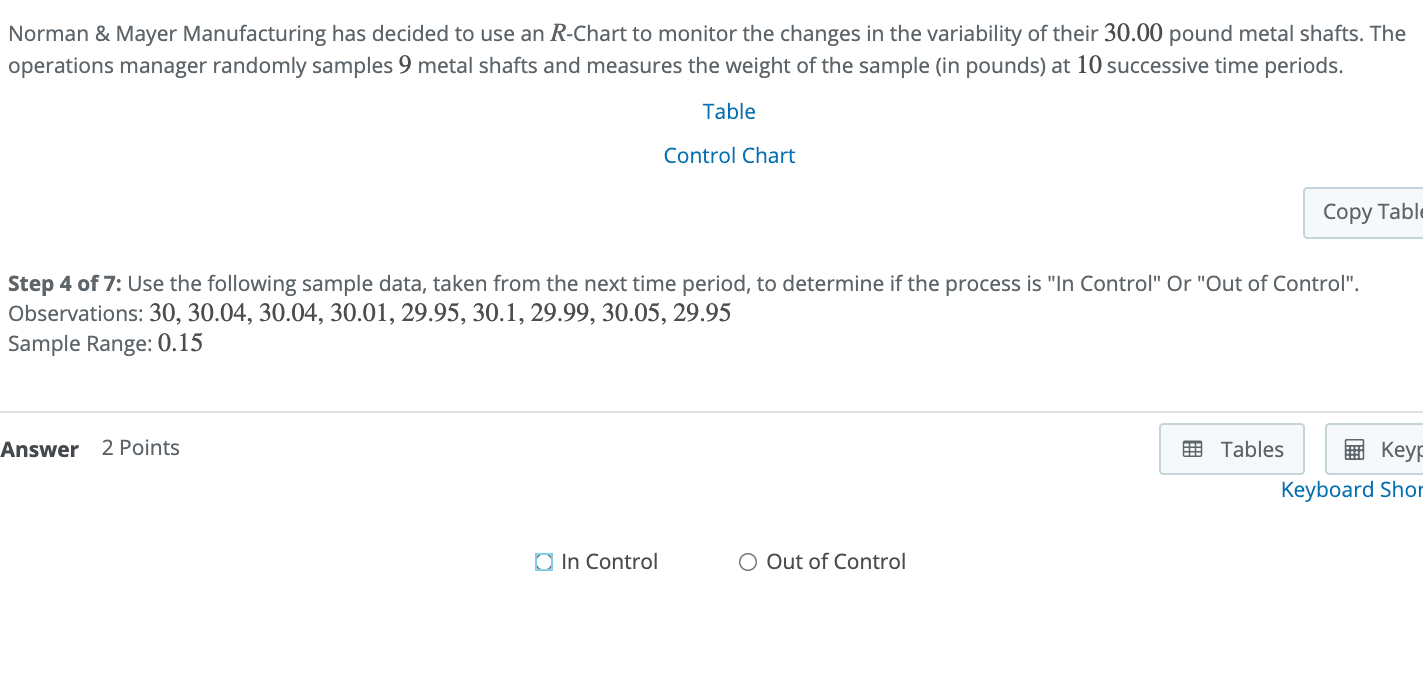1423x696 pixels.
Task: Select the Out of Control radio button
Action: click(x=748, y=562)
